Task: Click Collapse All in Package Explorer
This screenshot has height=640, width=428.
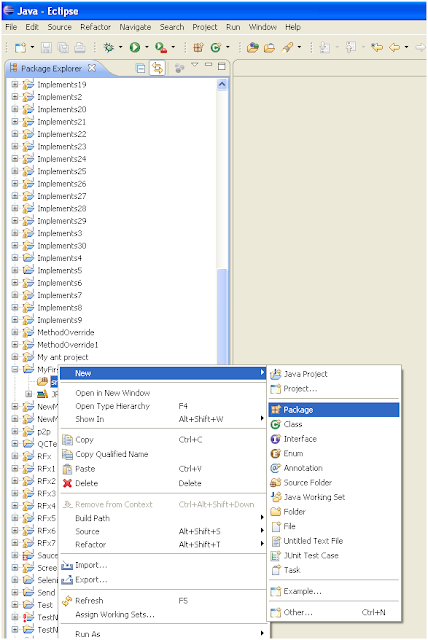Action: click(140, 68)
